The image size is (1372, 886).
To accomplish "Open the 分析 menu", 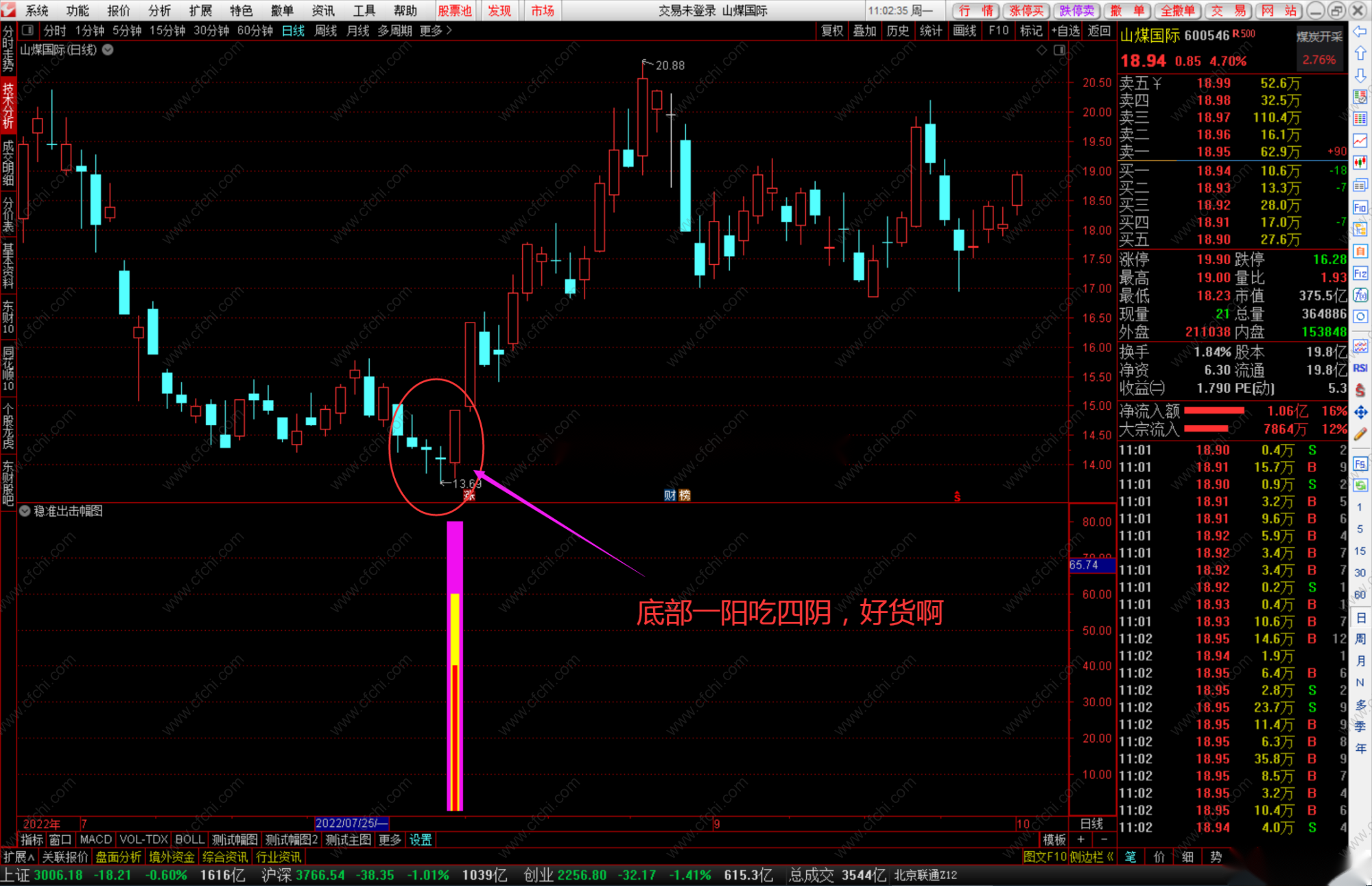I will [159, 10].
